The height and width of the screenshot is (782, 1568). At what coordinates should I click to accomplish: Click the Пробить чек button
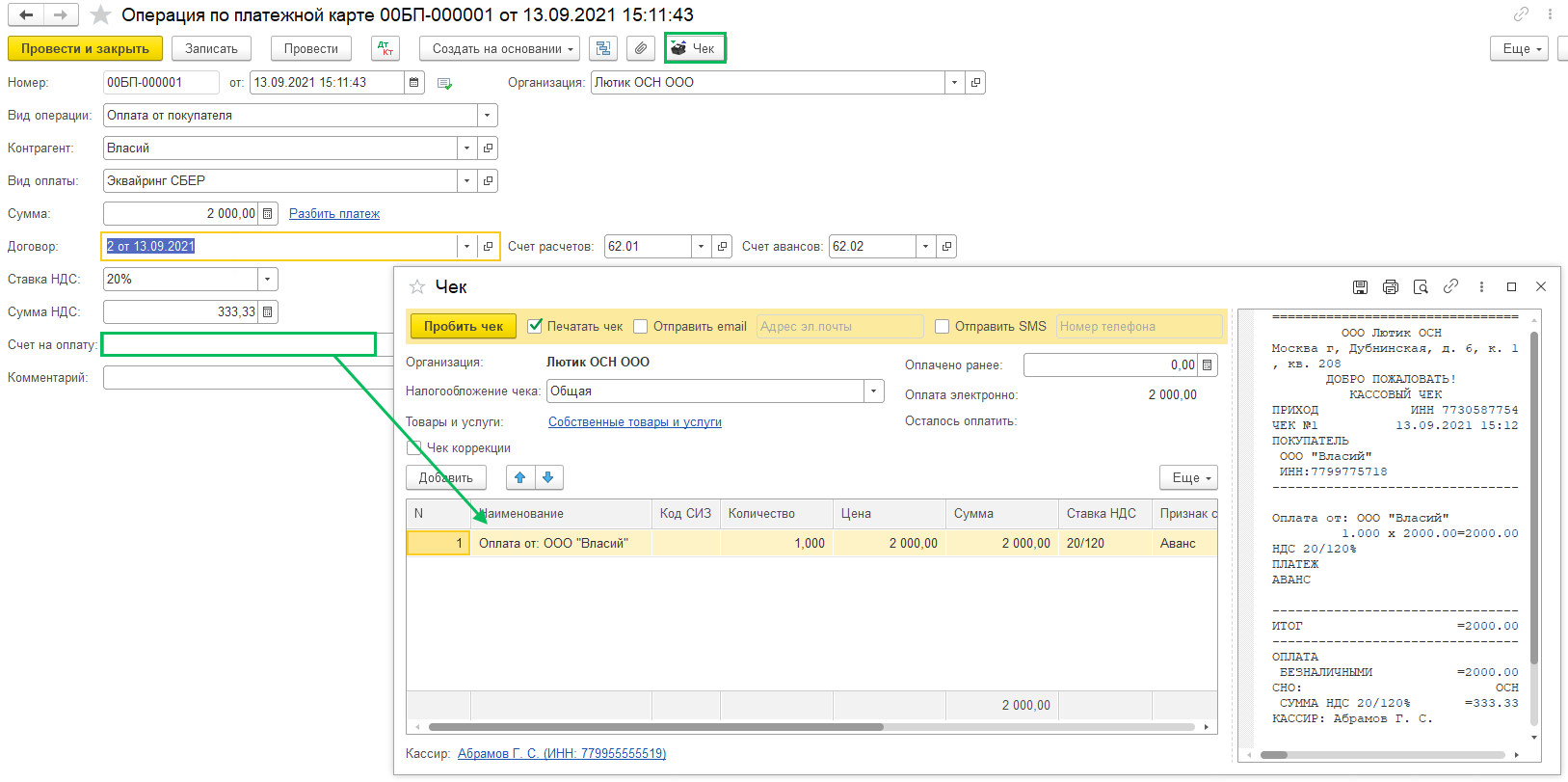tap(464, 327)
